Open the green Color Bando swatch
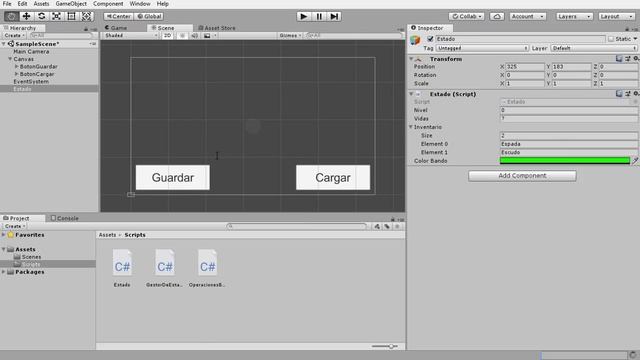 click(565, 161)
